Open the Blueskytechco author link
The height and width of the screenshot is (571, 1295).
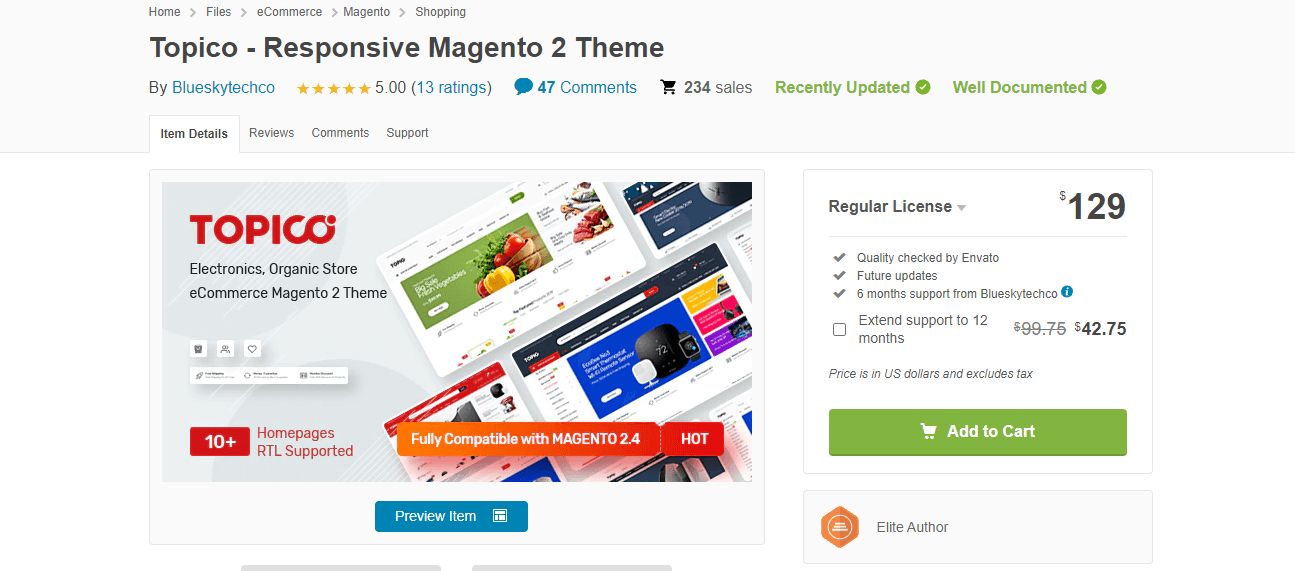pos(223,87)
